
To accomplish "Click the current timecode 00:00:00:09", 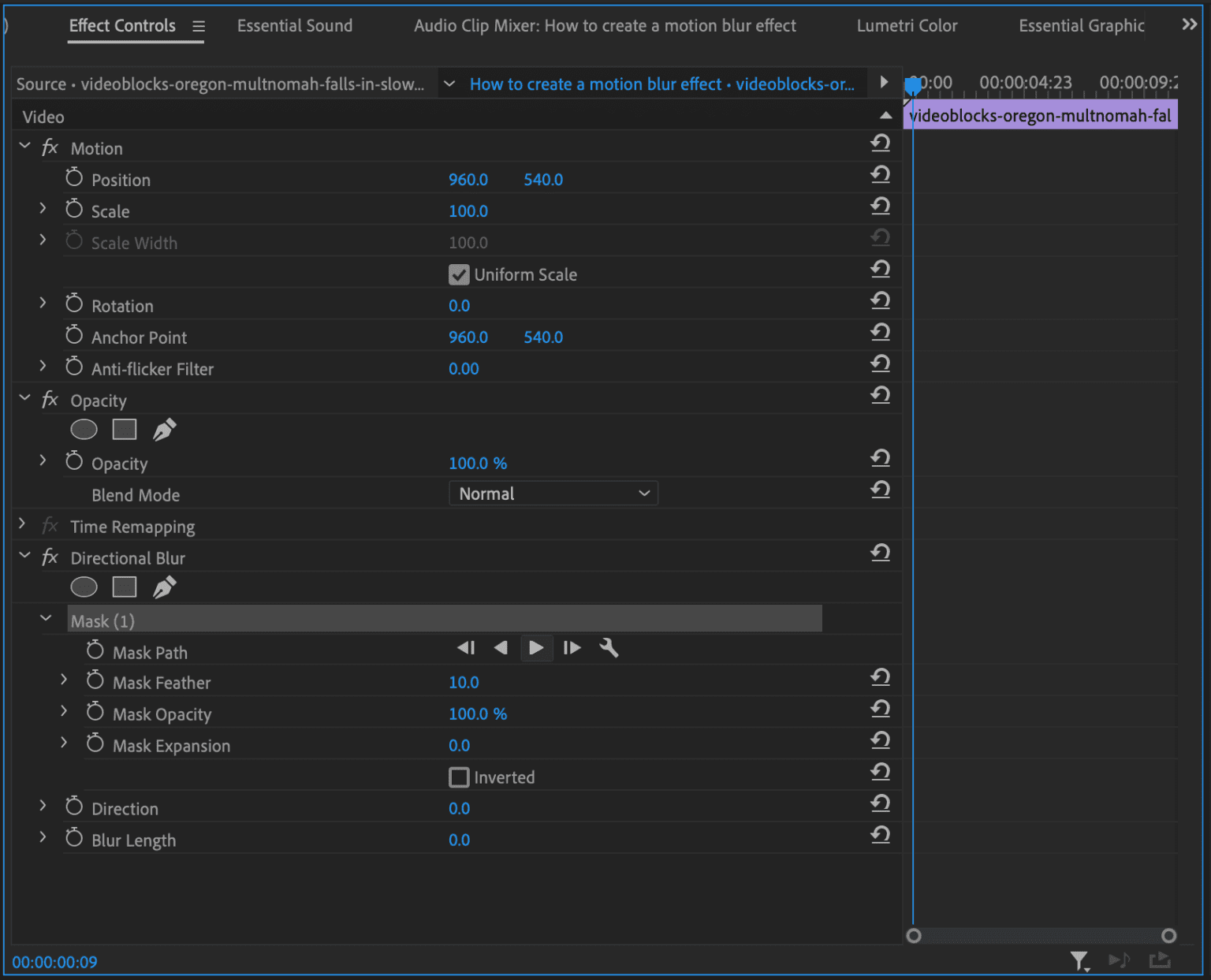I will [54, 963].
